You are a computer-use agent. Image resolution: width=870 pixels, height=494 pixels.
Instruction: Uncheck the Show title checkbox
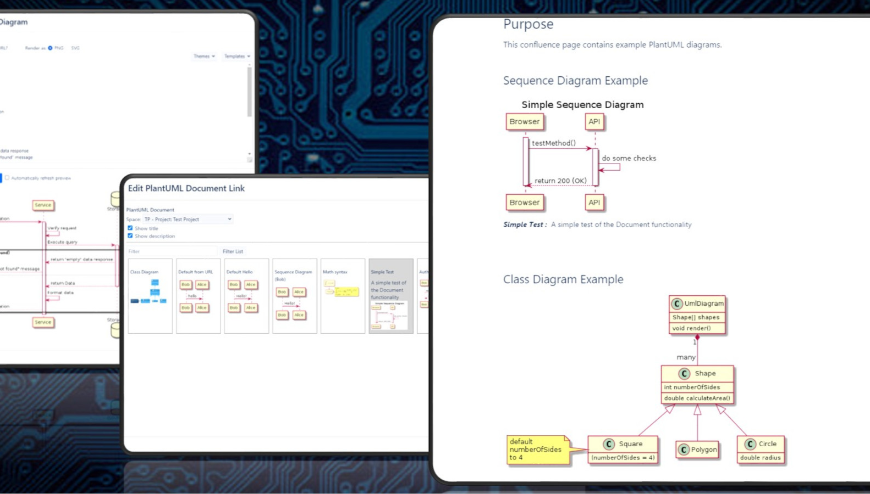pos(130,228)
